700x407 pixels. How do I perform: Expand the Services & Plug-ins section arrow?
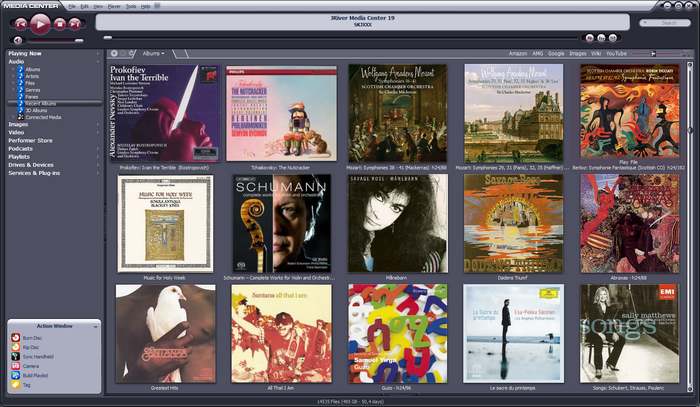click(x=98, y=173)
